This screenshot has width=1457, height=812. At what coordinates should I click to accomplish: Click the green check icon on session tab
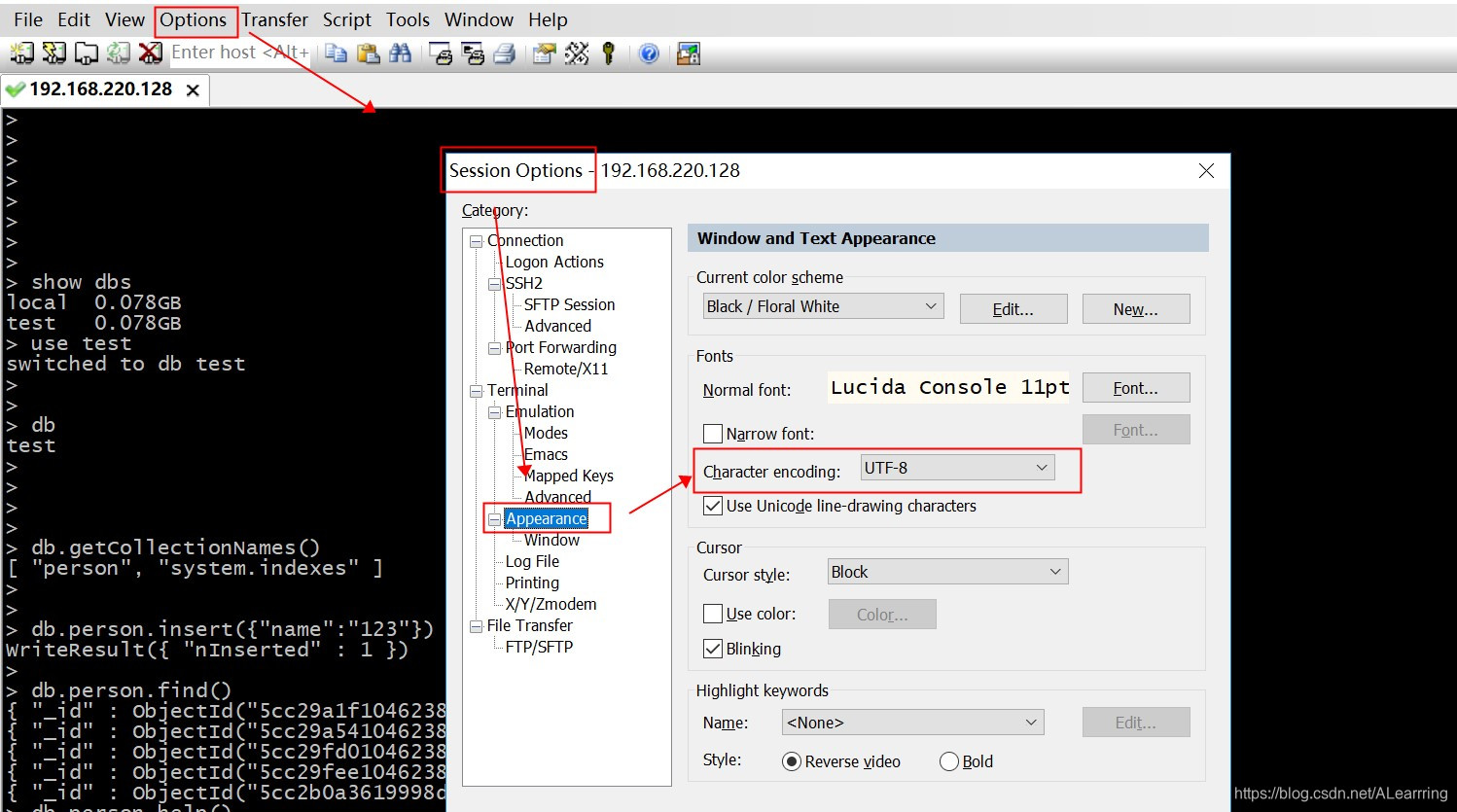click(x=15, y=89)
